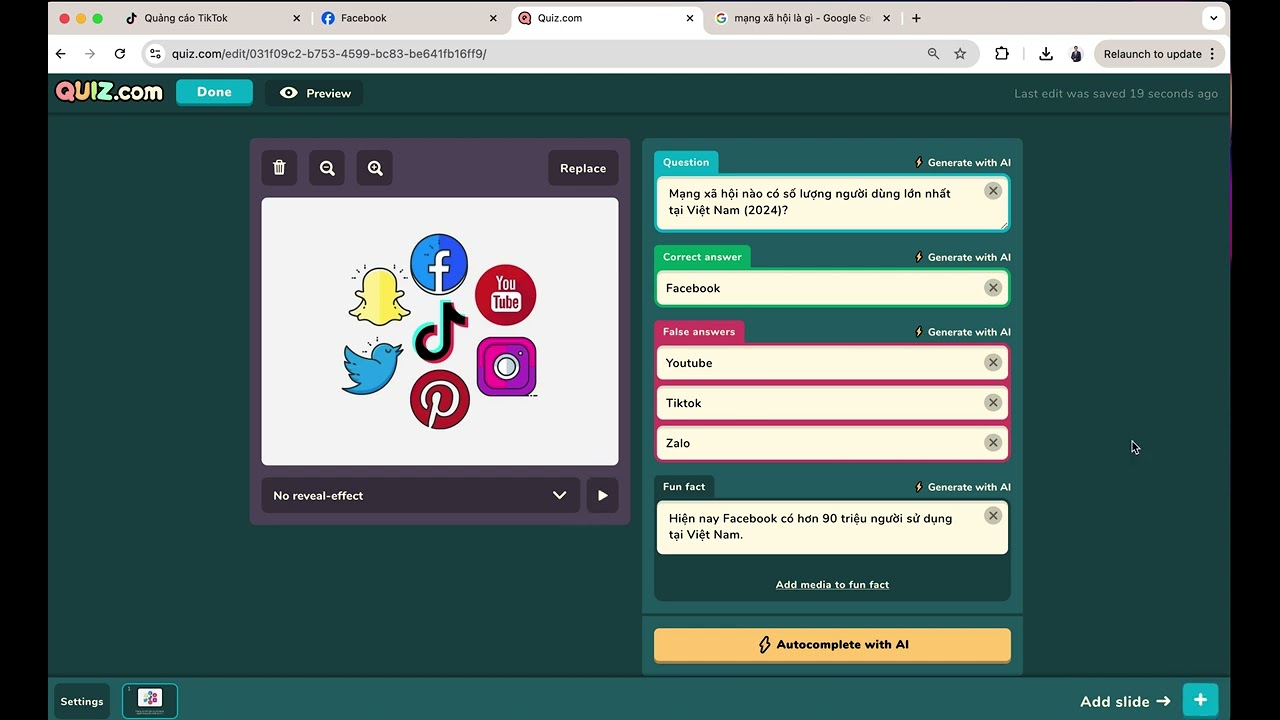1280x720 pixels.
Task: Delete the slide image with trash icon
Action: pos(279,168)
